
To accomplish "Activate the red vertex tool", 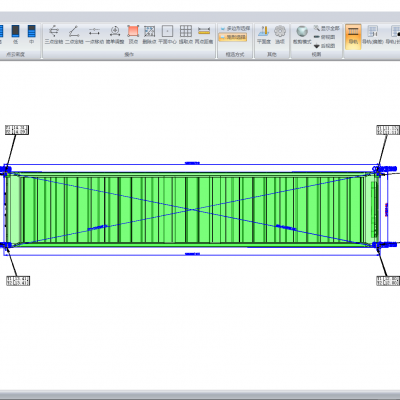I will 133,35.
